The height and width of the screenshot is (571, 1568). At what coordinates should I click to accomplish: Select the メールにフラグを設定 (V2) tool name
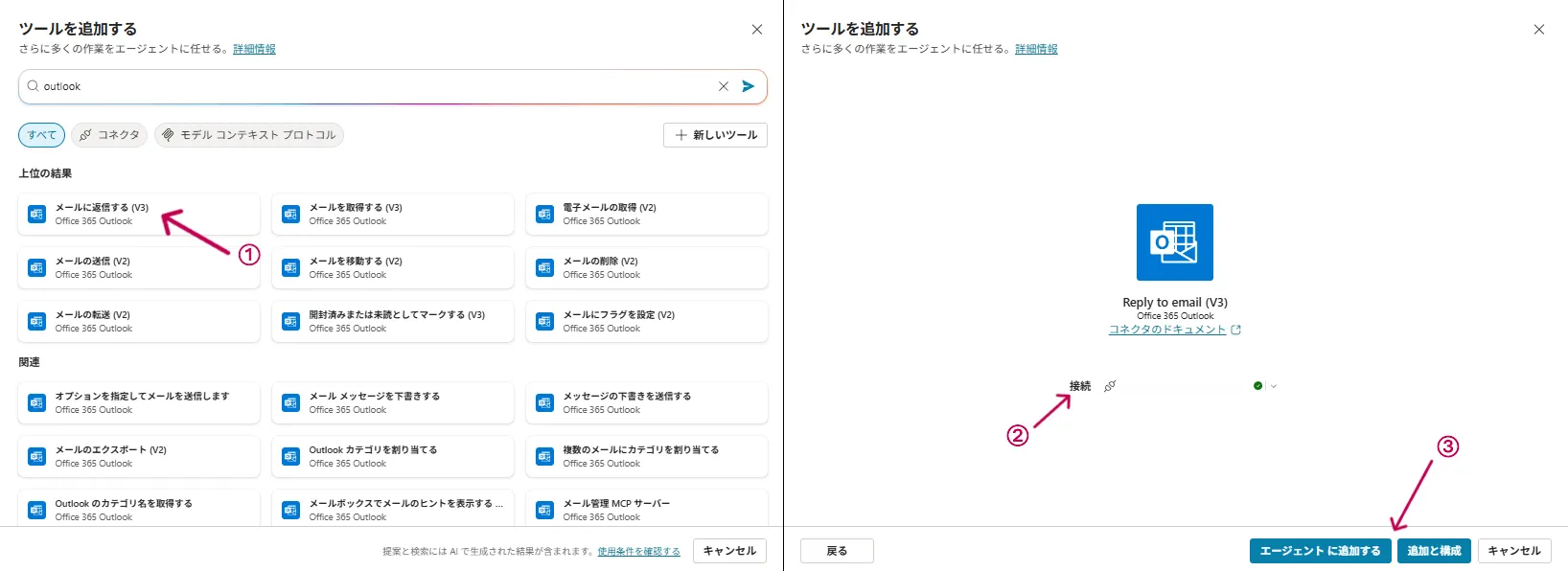pos(618,315)
